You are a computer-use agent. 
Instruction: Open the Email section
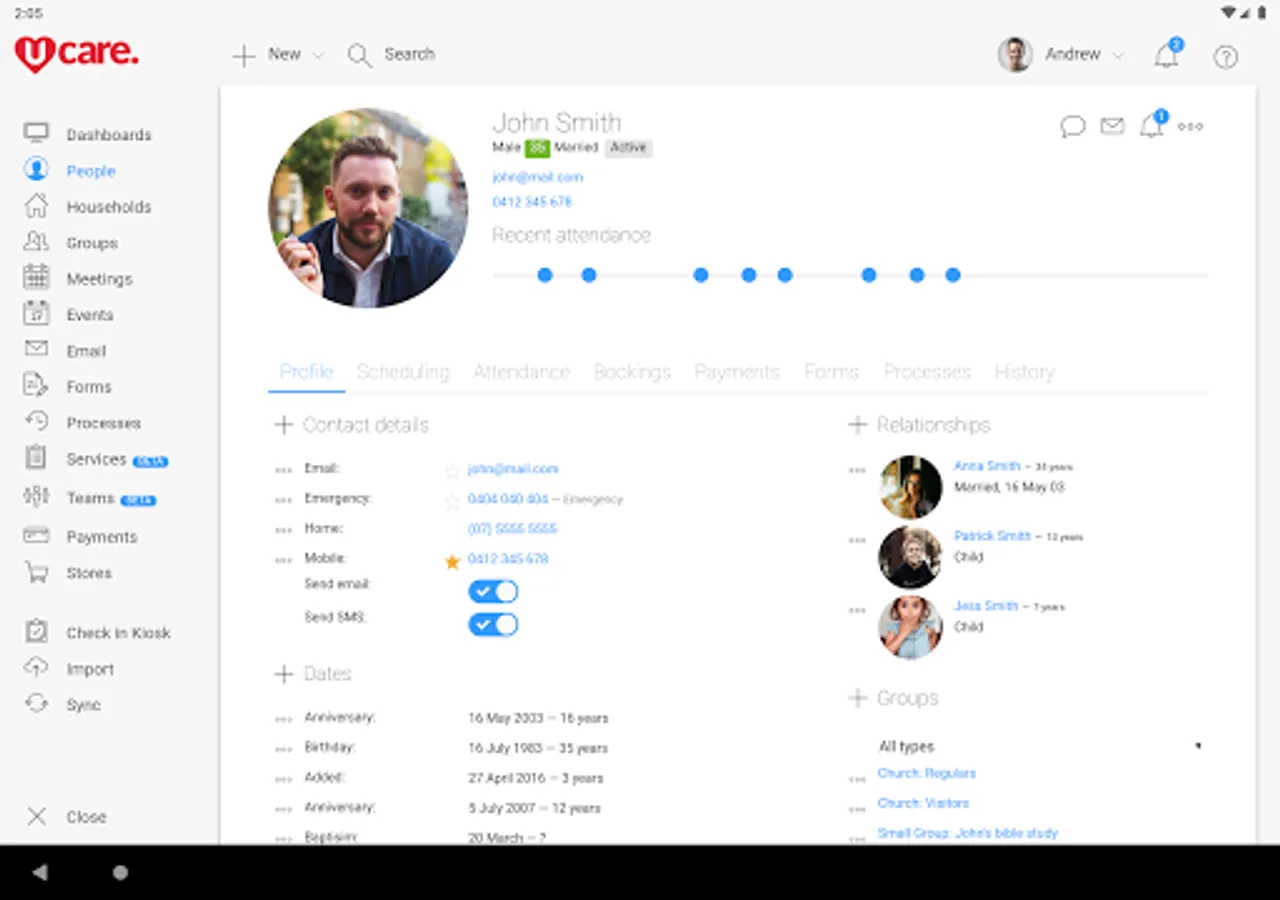click(x=85, y=350)
